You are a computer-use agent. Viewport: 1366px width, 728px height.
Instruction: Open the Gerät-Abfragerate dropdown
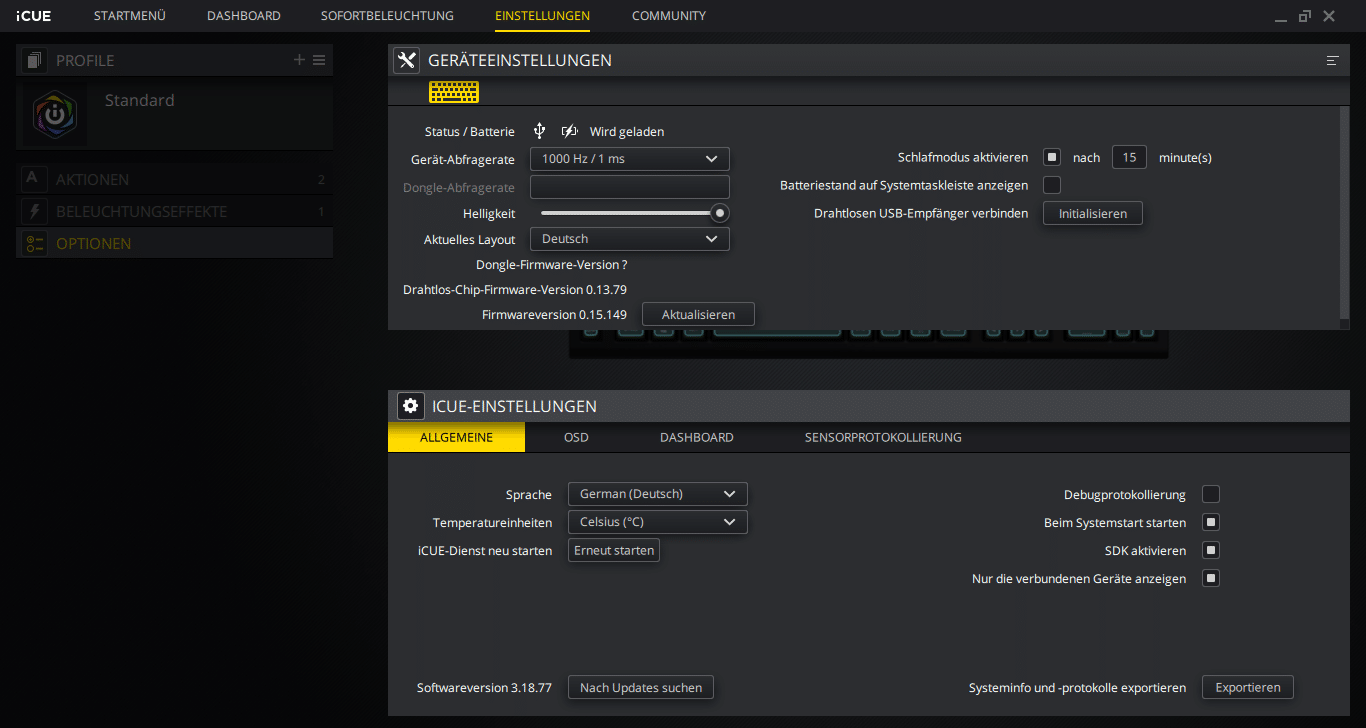[629, 159]
